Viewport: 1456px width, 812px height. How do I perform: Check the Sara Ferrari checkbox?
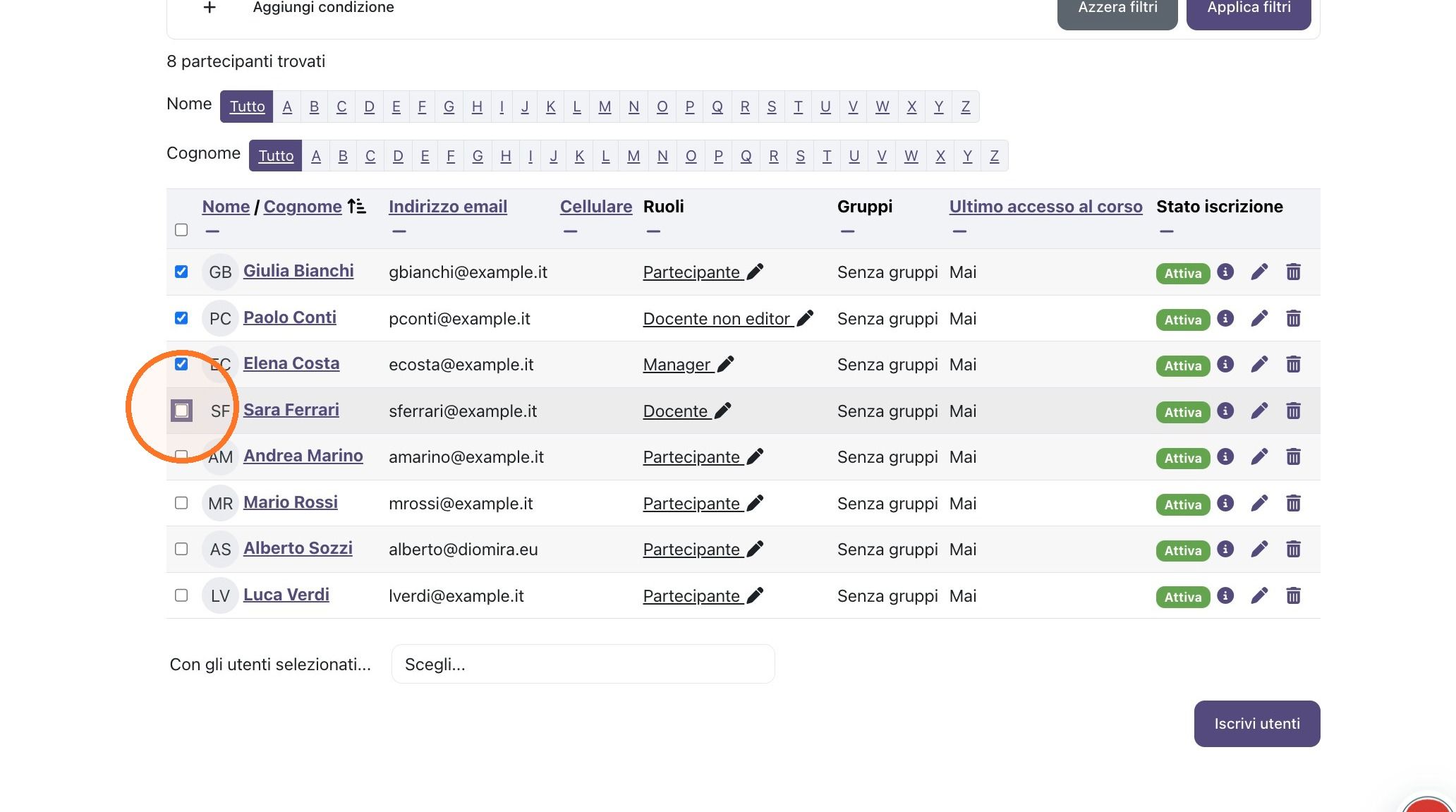click(x=181, y=411)
